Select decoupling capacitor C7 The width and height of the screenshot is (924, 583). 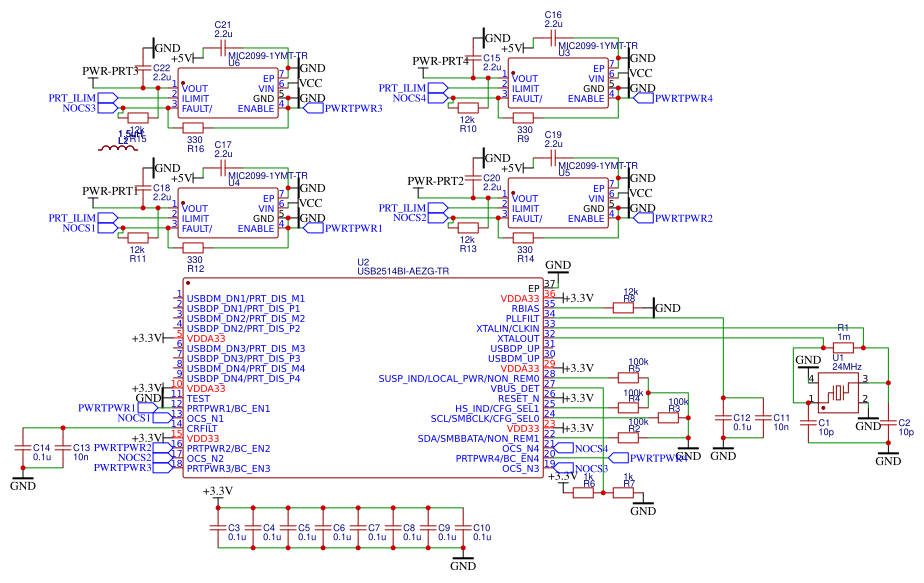(x=358, y=528)
